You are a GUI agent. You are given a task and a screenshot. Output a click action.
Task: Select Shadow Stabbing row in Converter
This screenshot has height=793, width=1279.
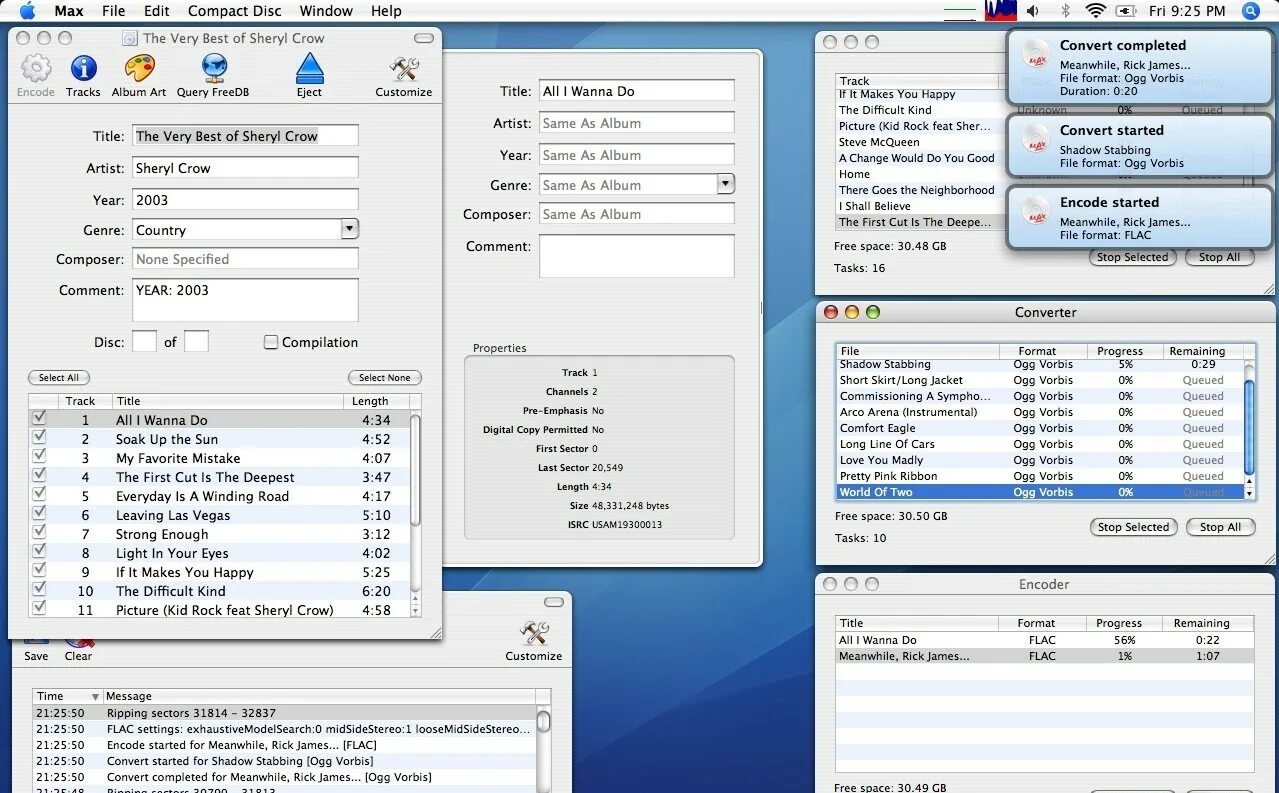[1039, 364]
